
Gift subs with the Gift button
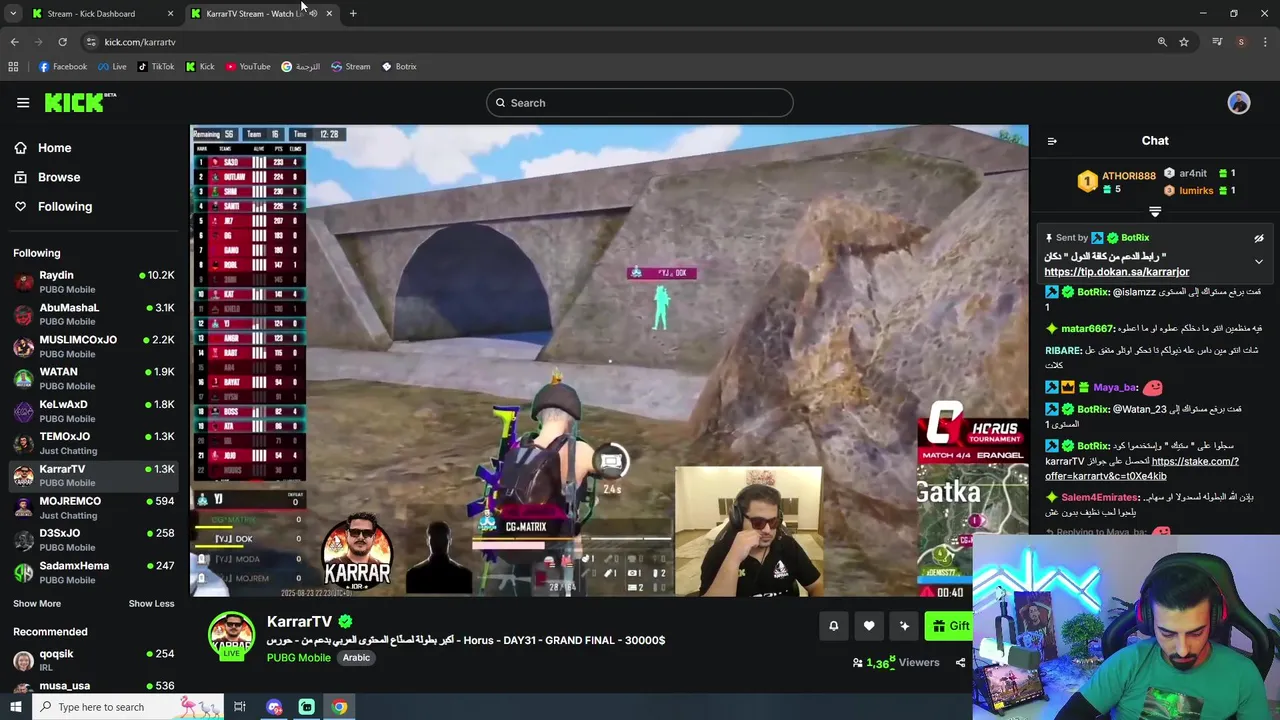(950, 626)
